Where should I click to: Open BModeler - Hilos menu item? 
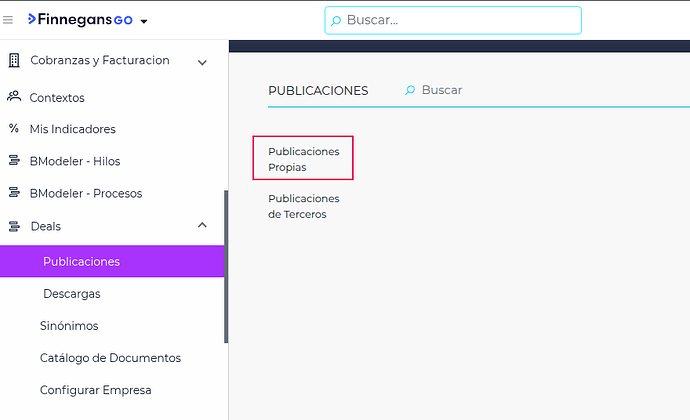pos(75,161)
